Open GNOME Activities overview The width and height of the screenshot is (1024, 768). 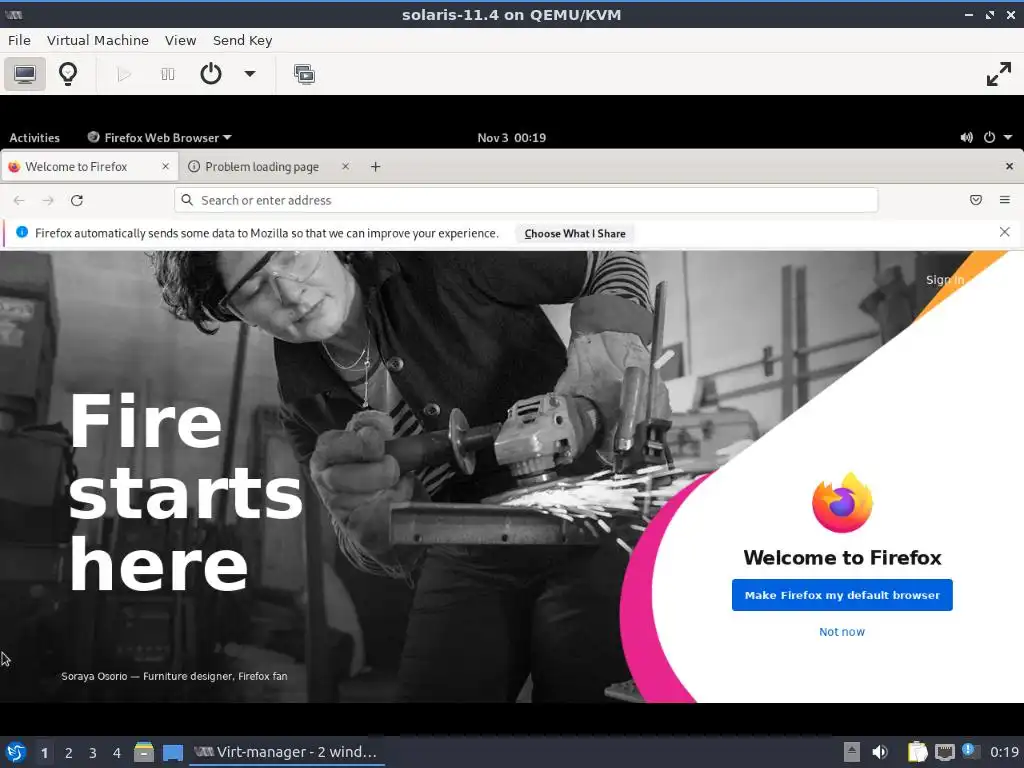(x=34, y=138)
